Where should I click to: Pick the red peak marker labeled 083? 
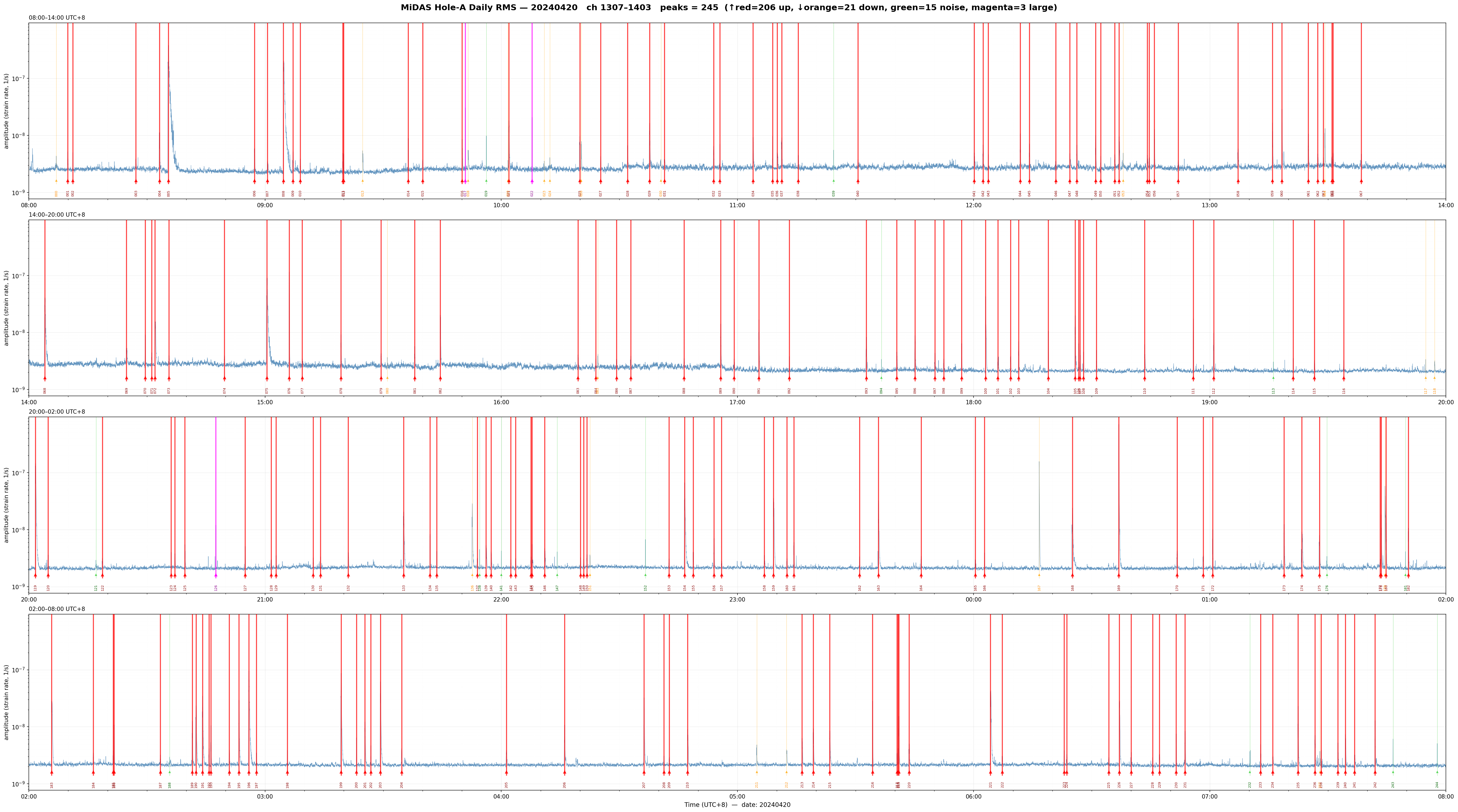coord(578,378)
